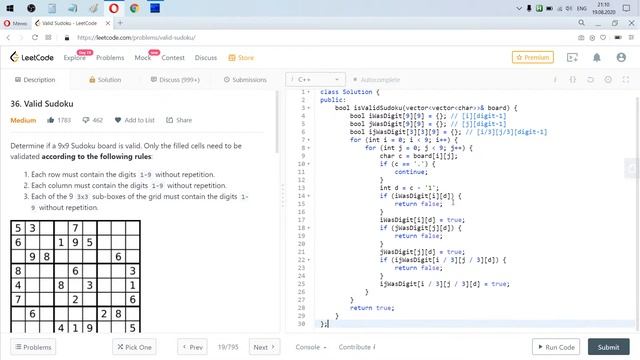The image size is (640, 360).
Task: Open the Submissions tab
Action: pos(245,80)
